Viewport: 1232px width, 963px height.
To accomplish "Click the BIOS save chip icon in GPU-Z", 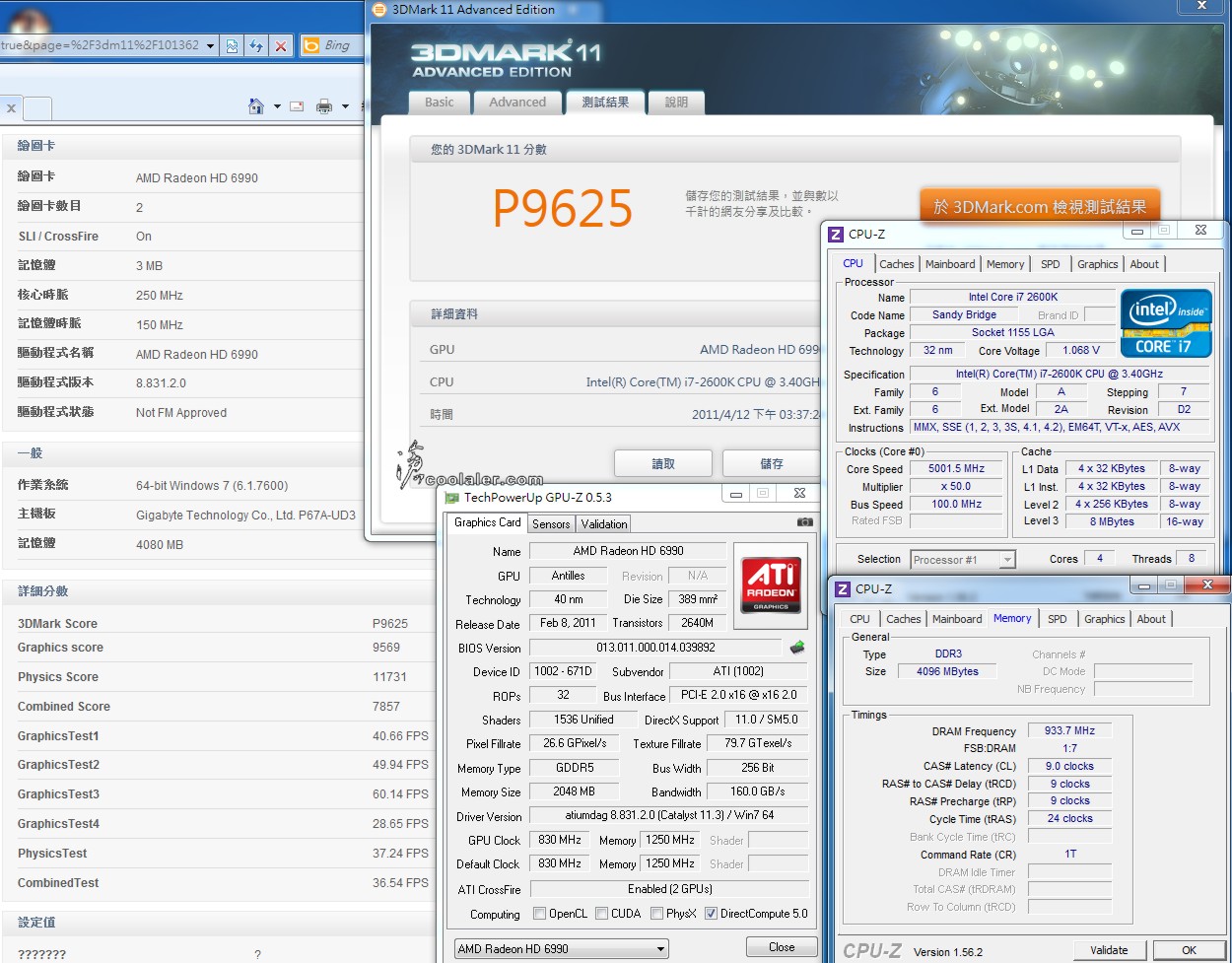I will point(797,648).
